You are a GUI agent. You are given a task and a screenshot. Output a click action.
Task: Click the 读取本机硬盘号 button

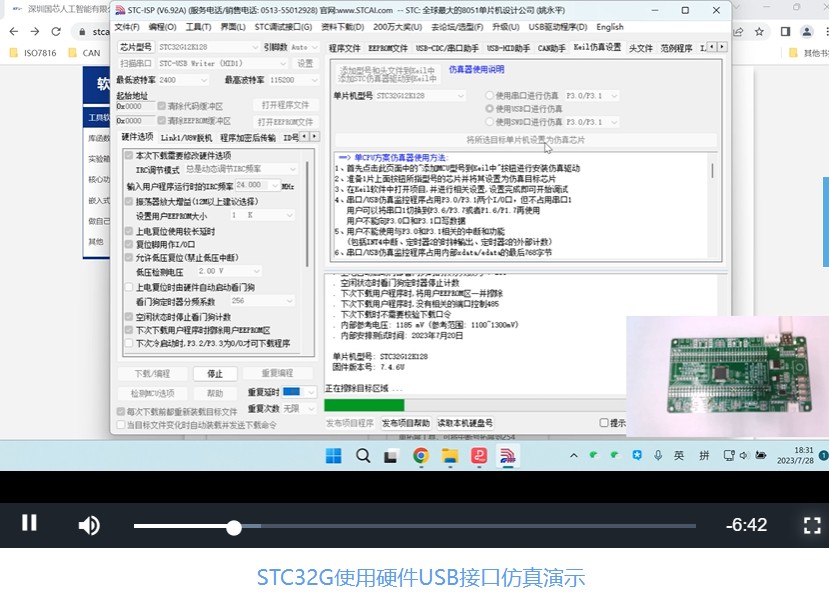(465, 423)
